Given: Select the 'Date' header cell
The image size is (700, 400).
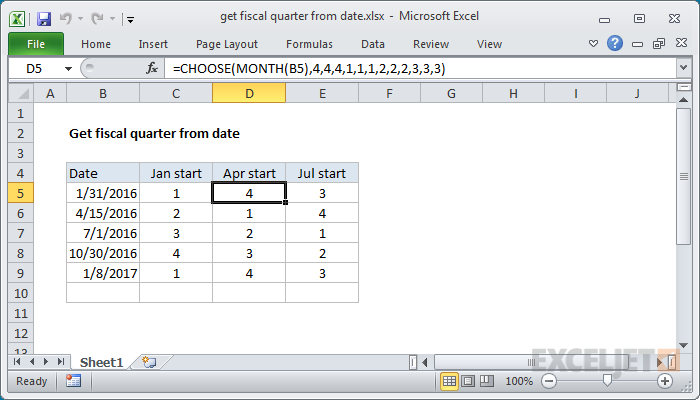Looking at the screenshot, I should (103, 173).
